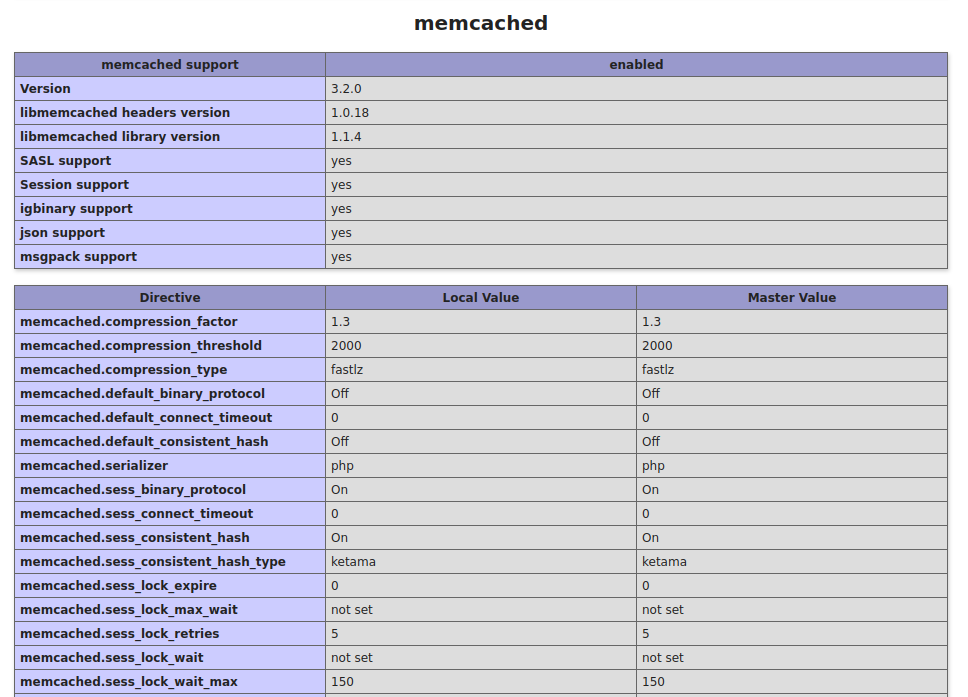Select memcached.sess_lock_expire directive
Image resolution: width=968 pixels, height=697 pixels.
(x=118, y=586)
